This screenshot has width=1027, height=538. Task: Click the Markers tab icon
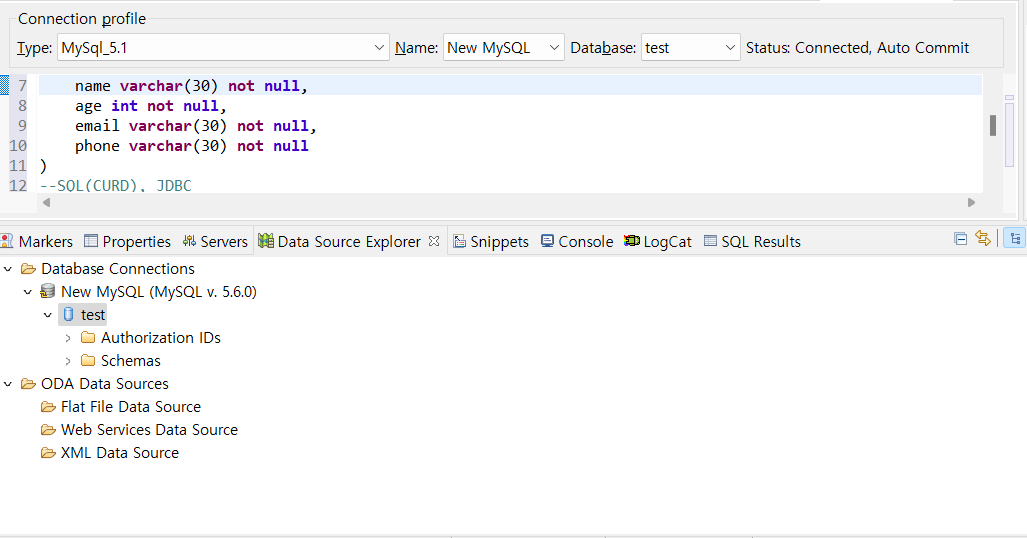tap(7, 241)
